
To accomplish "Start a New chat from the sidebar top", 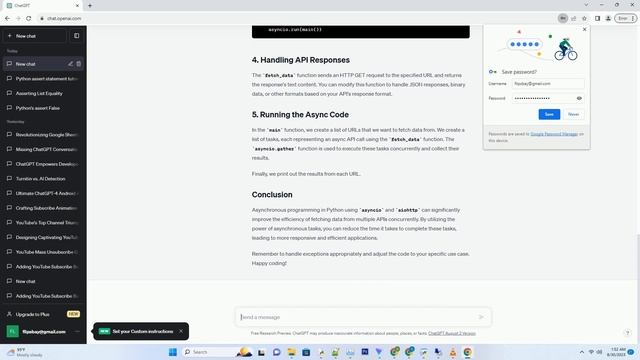I will click(35, 36).
